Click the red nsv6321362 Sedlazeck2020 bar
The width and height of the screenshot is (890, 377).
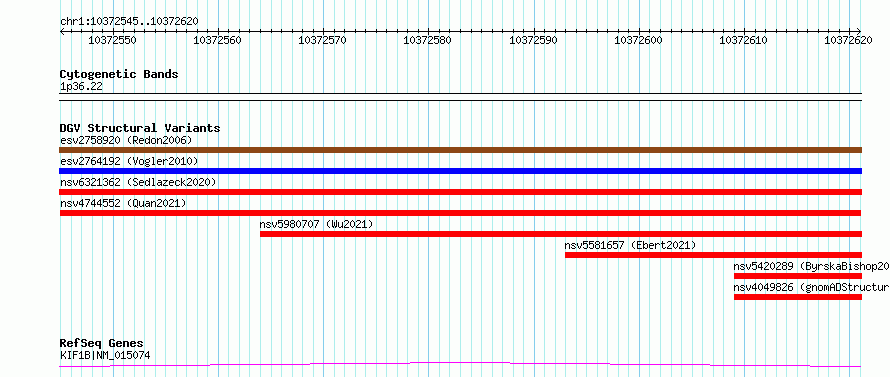point(460,192)
